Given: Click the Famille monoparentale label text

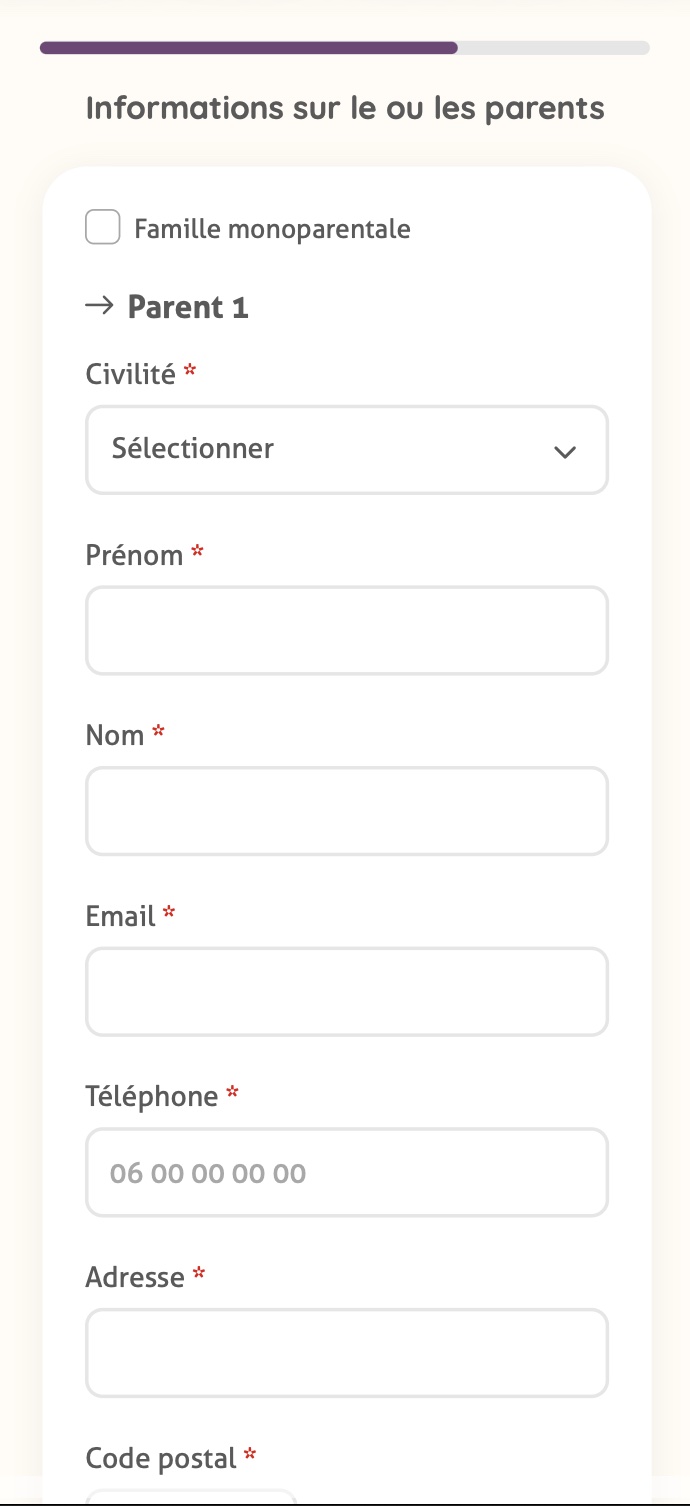Looking at the screenshot, I should point(272,229).
